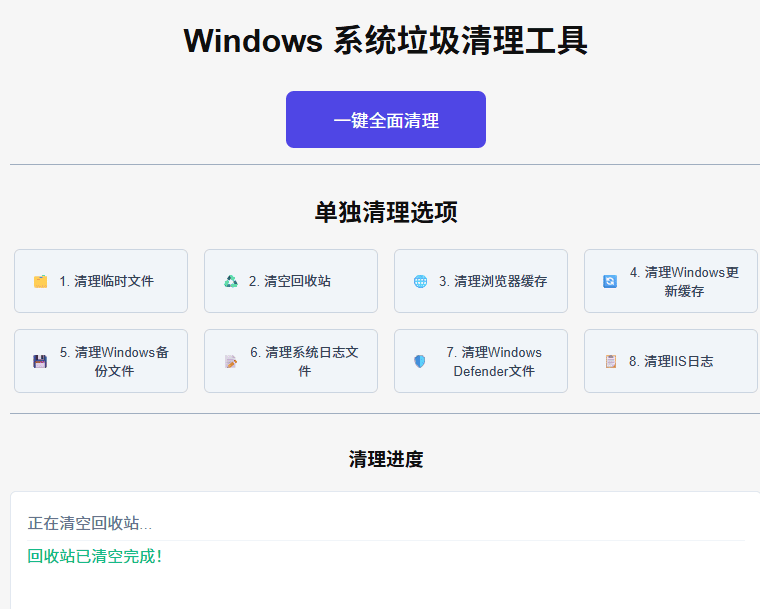This screenshot has height=609, width=760.
Task: Click the folder icon for 清理临时文件
Action: tap(40, 281)
